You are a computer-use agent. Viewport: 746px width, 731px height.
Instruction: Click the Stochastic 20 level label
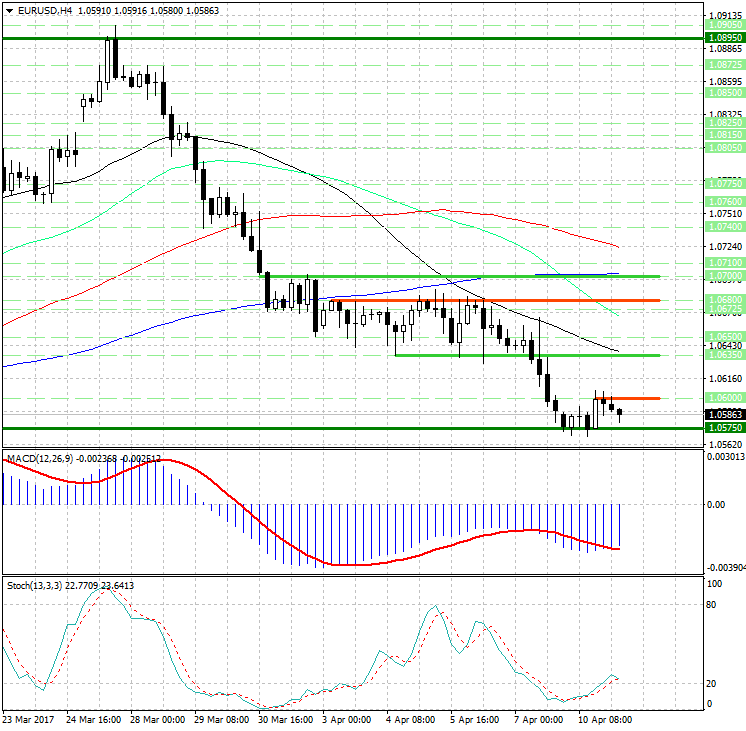click(711, 683)
